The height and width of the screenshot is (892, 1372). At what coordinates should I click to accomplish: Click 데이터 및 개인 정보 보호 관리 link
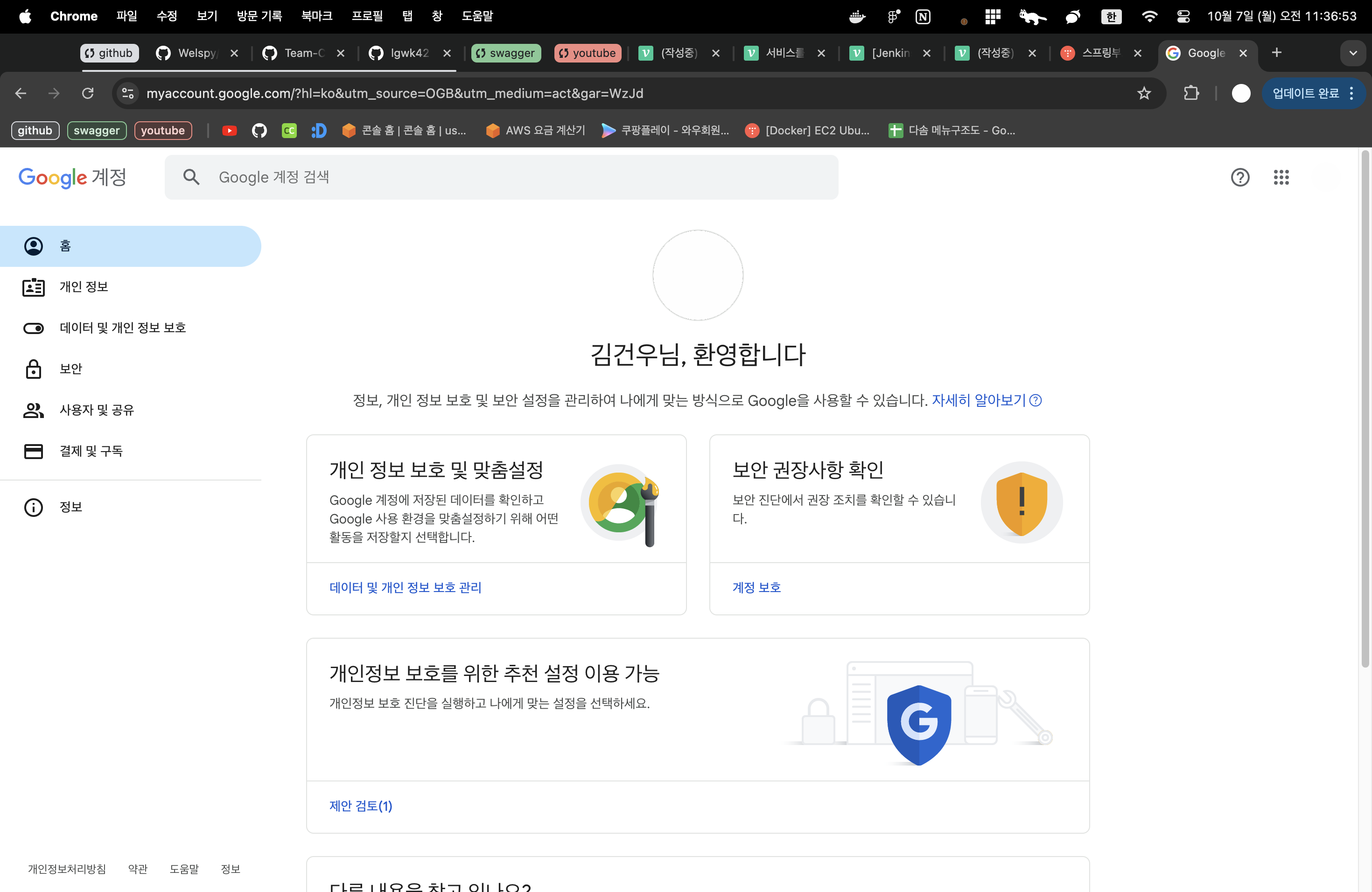coord(405,587)
